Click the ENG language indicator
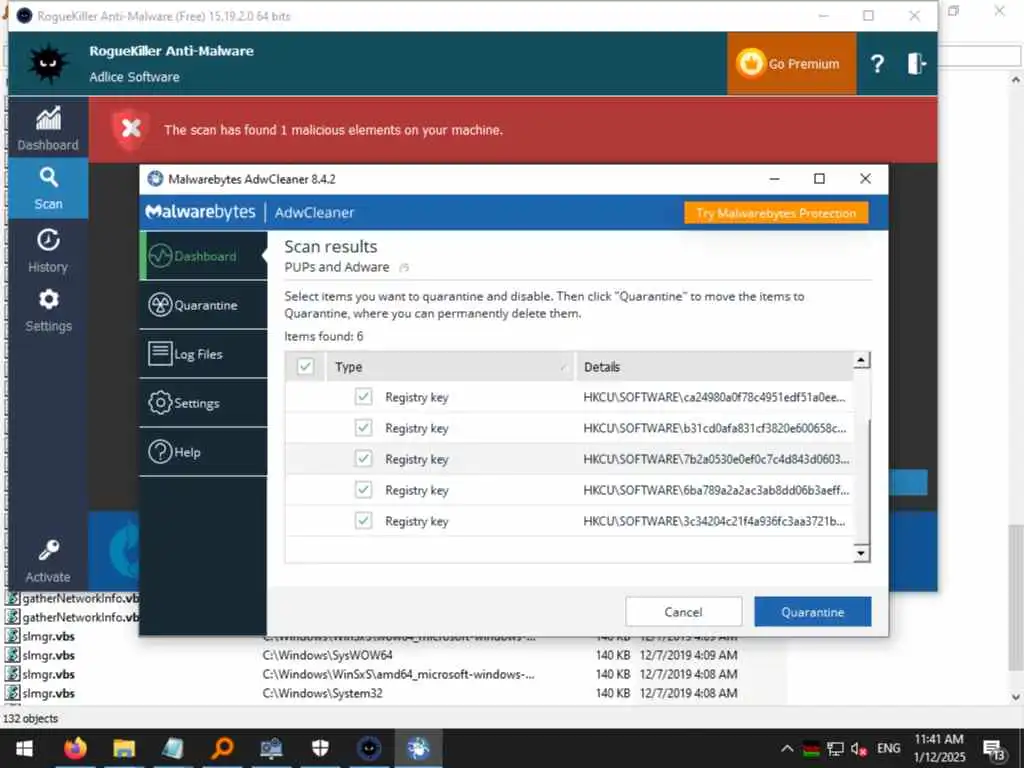This screenshot has width=1024, height=768. click(888, 748)
